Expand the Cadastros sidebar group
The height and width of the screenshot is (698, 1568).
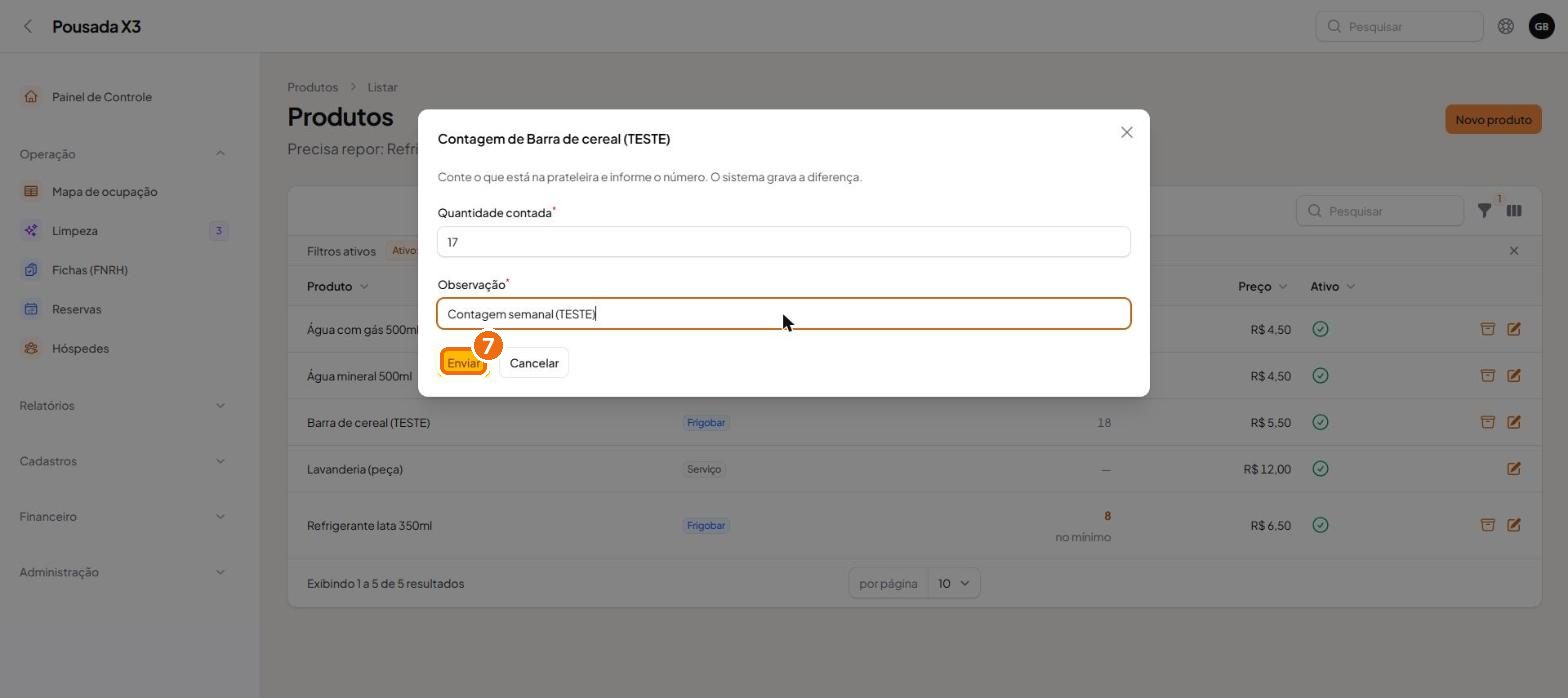coord(220,461)
